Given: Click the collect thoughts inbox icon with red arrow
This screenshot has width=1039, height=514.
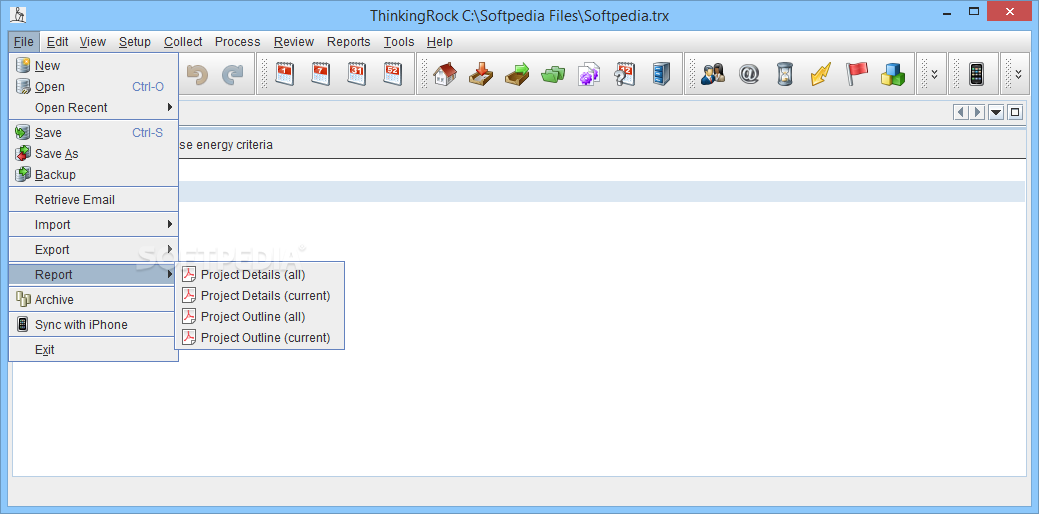Looking at the screenshot, I should pos(481,74).
